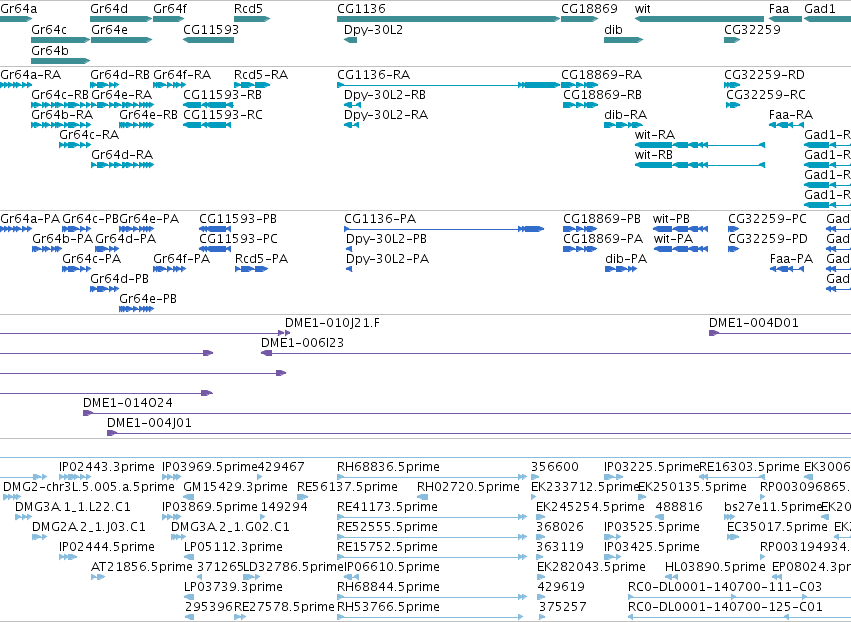The image size is (851, 622).
Task: Select transcript Gr64d-RB
Action: [x=120, y=75]
